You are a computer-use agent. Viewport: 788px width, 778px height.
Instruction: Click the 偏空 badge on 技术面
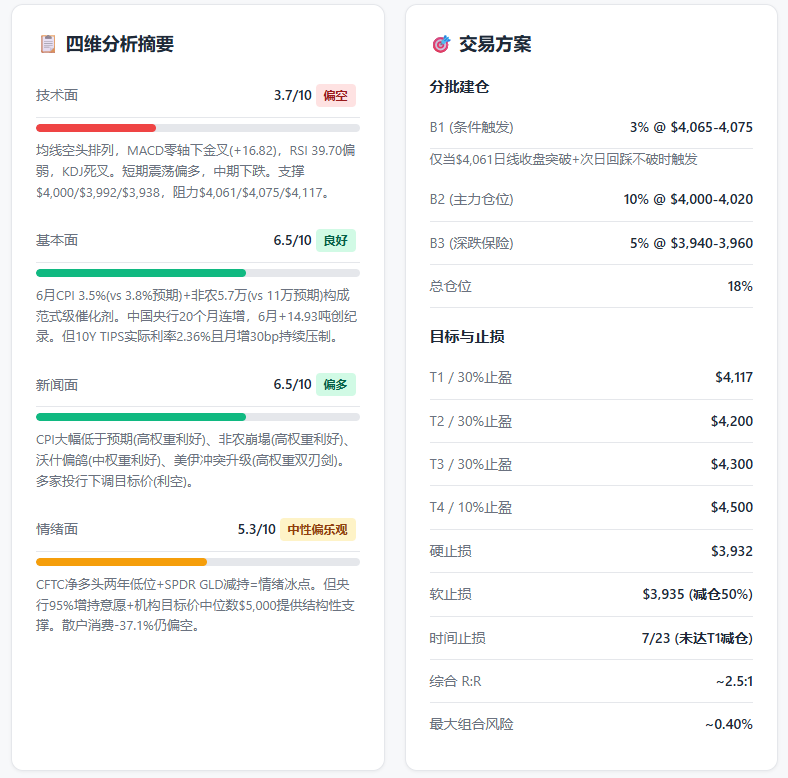(x=336, y=95)
